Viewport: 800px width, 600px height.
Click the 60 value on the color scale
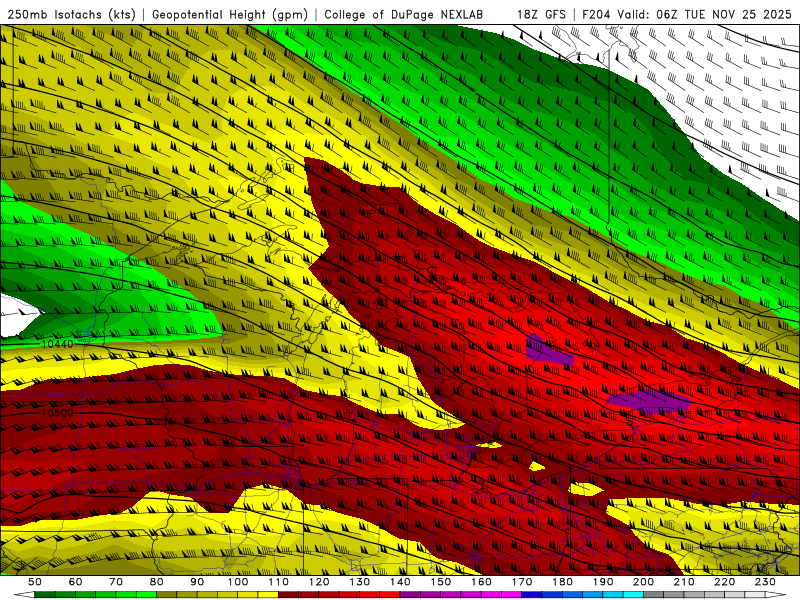click(75, 582)
